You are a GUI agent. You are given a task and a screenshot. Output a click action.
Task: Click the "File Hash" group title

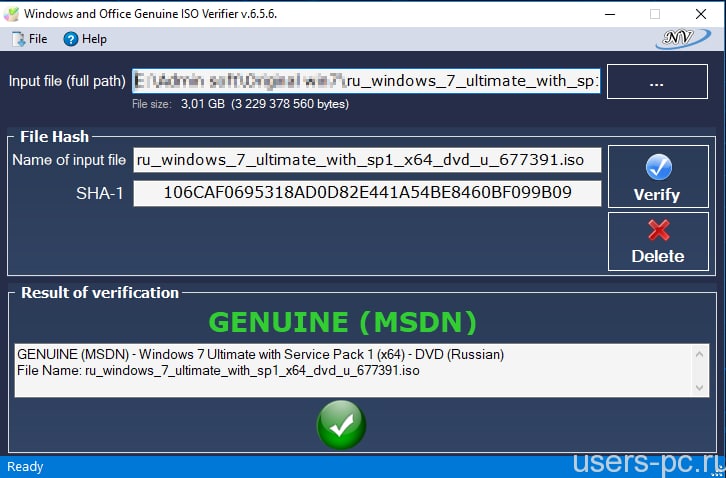[54, 137]
